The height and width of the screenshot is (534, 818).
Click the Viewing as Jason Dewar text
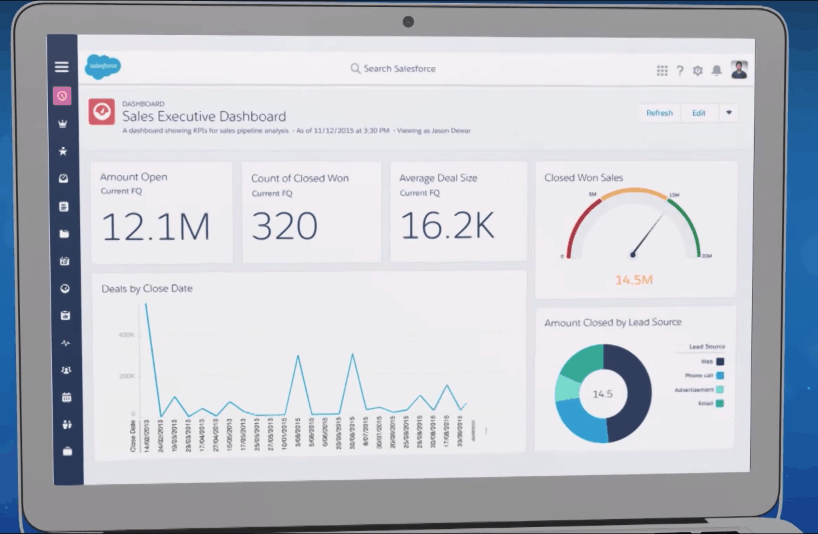click(434, 130)
